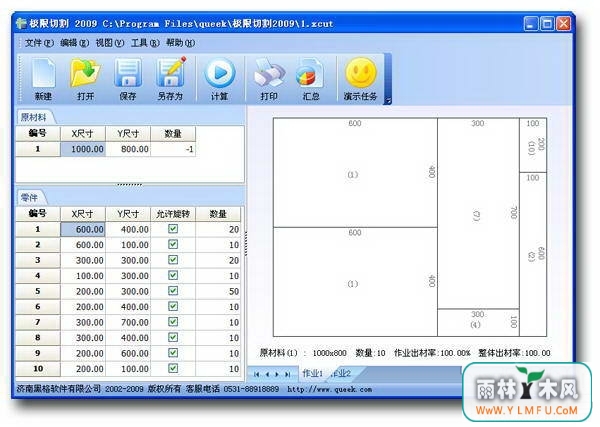
Task: Click part 4 X size 100.00
Action: point(83,275)
